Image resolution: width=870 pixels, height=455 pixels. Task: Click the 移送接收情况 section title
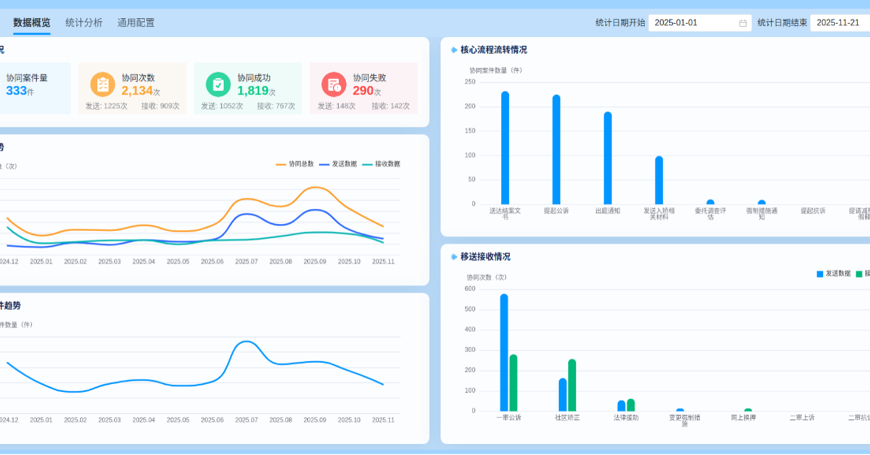pyautogui.click(x=485, y=257)
